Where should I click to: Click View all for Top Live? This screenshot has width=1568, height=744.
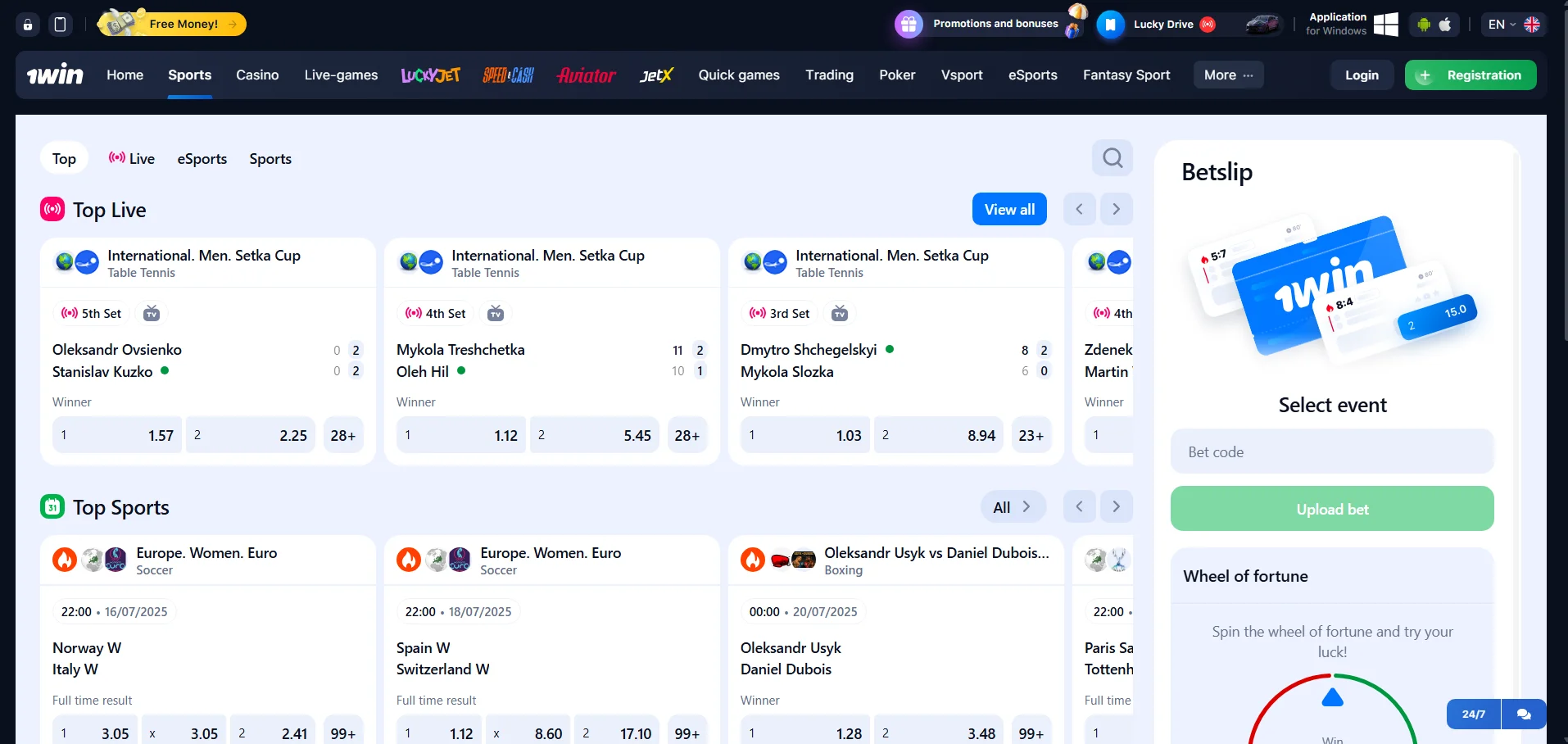[x=1009, y=209]
